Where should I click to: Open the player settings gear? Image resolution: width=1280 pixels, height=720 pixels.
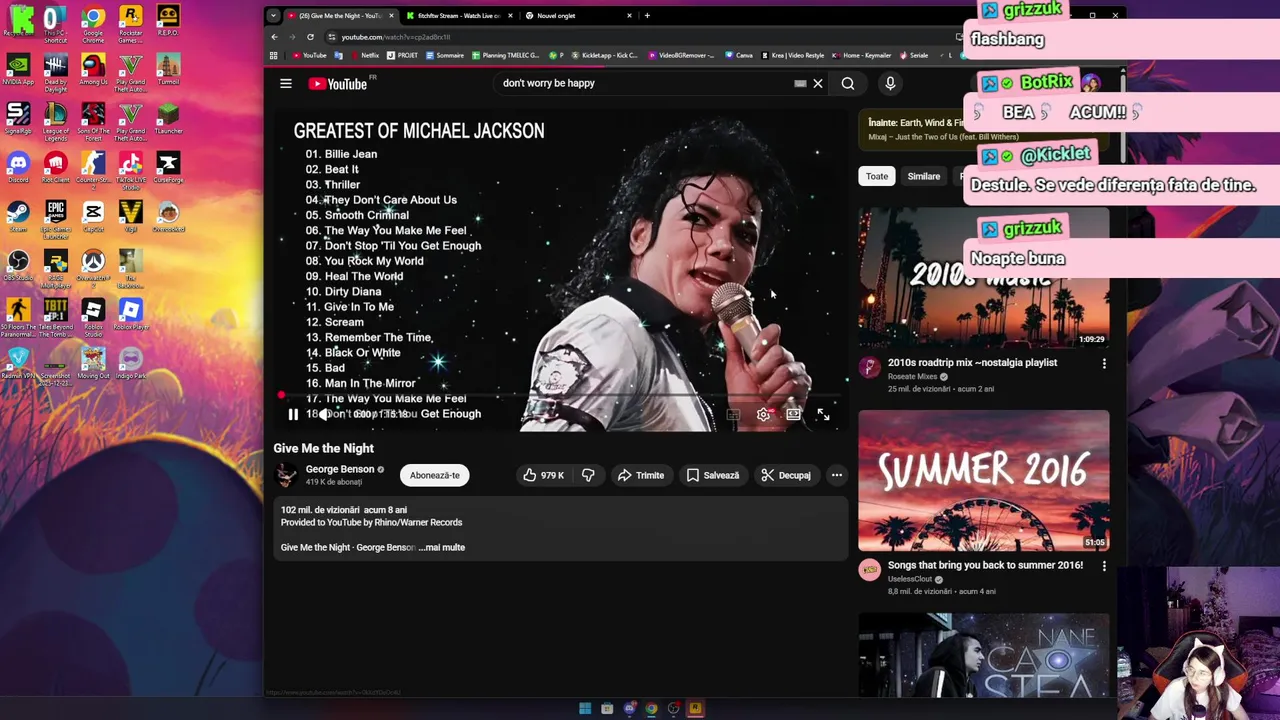tap(763, 414)
